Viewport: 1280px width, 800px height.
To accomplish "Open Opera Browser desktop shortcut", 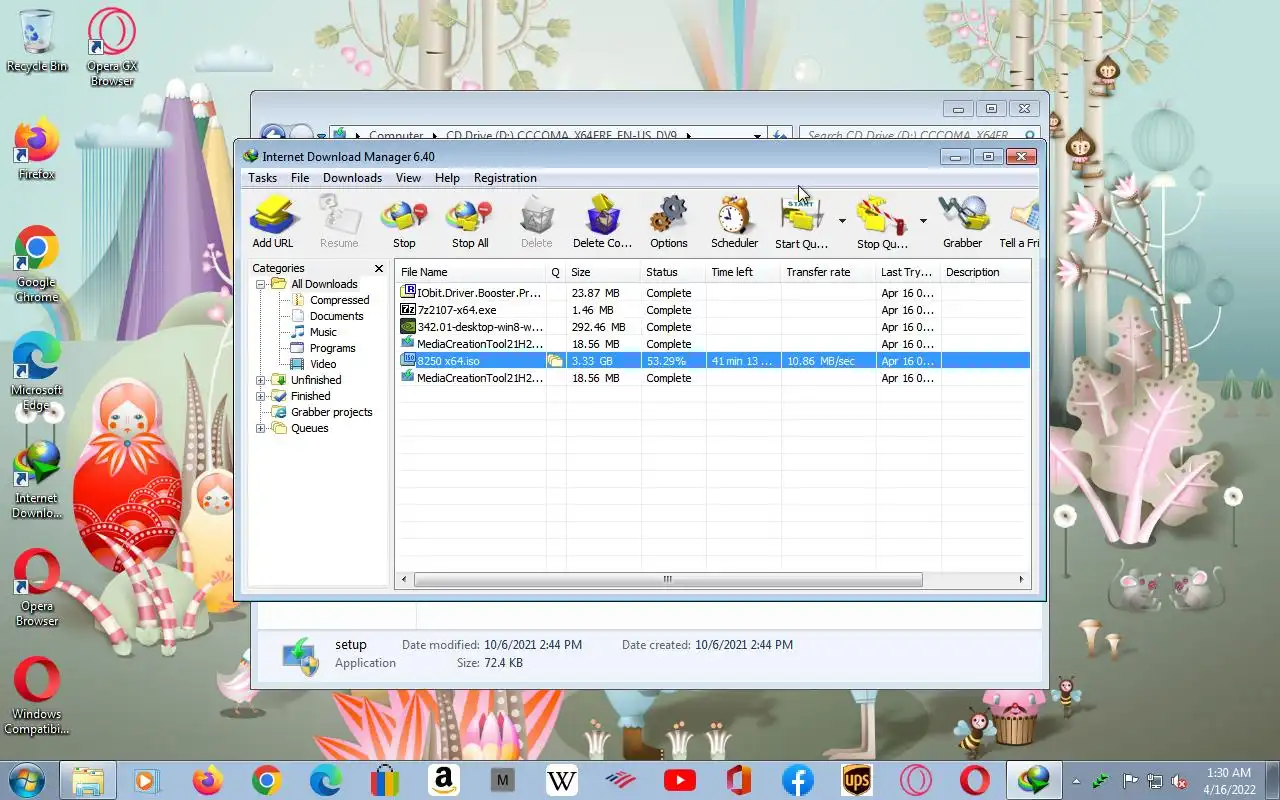I will point(37,588).
